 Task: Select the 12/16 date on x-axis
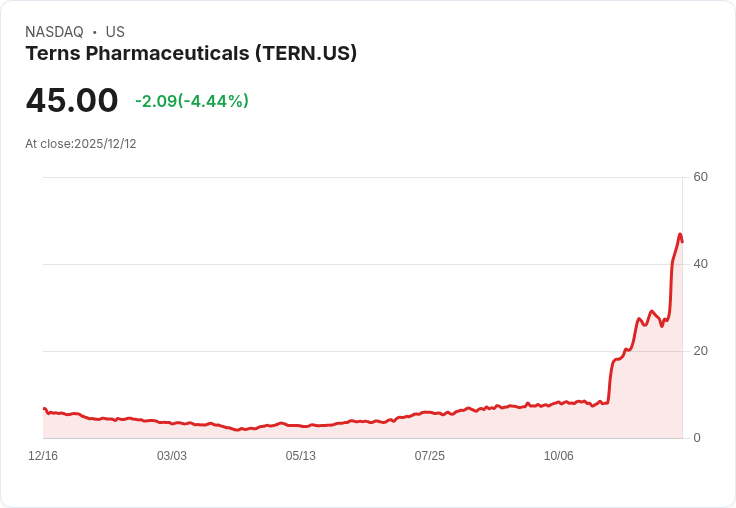coord(43,456)
